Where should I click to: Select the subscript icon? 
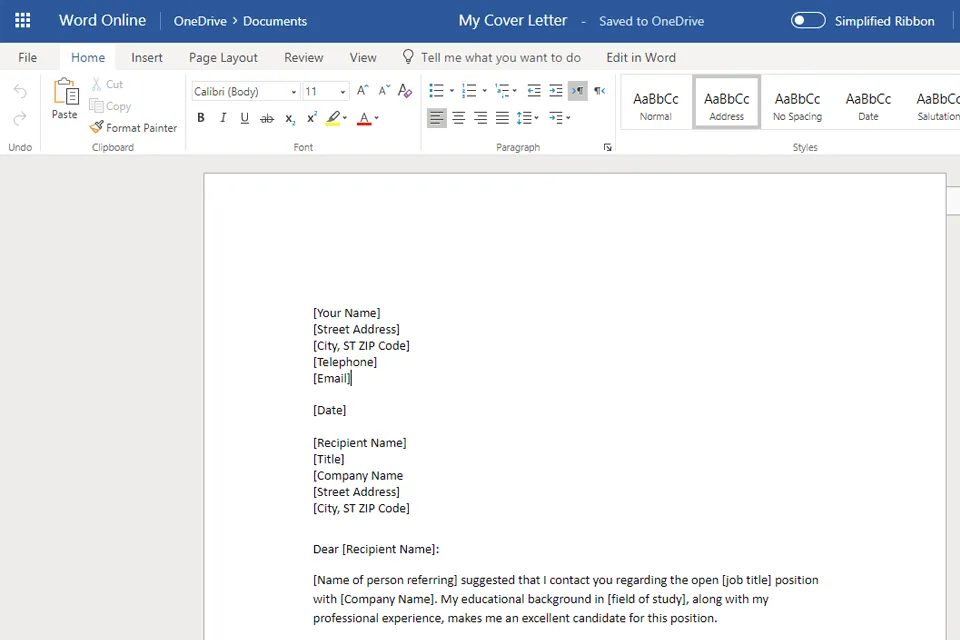coord(289,118)
